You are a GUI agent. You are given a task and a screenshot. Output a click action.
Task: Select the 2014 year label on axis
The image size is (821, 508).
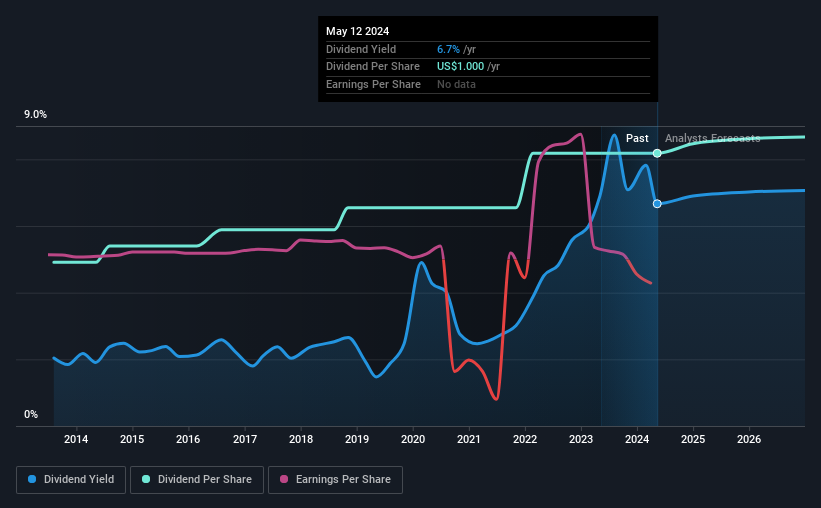click(76, 439)
